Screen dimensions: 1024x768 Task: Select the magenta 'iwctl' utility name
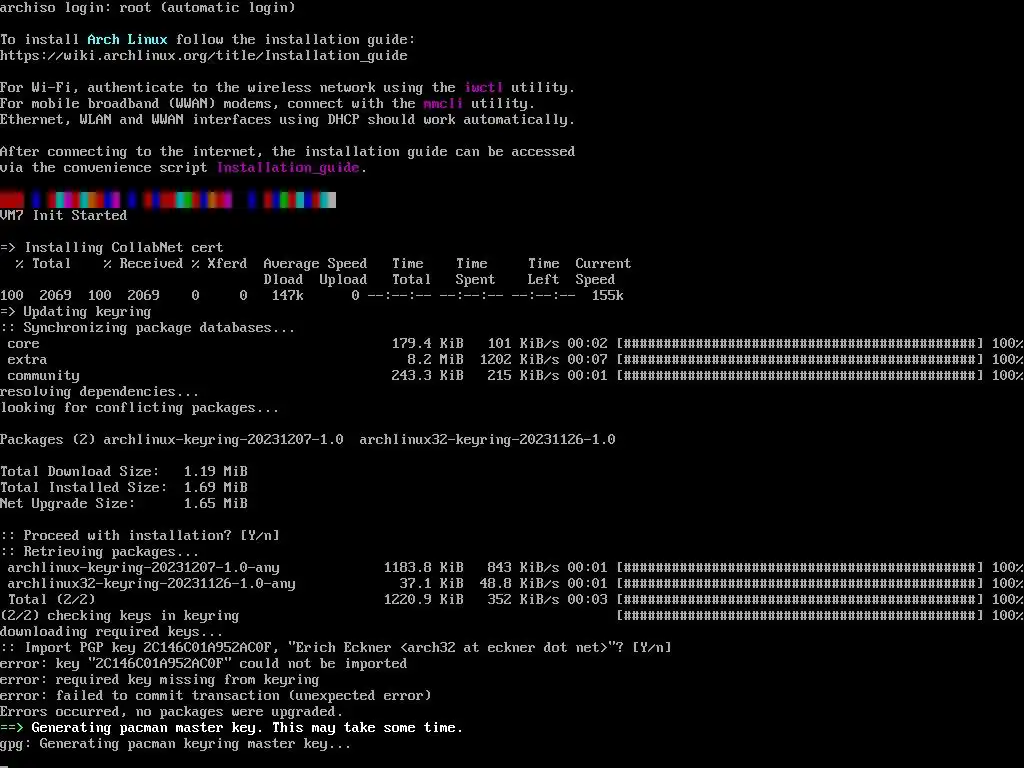[x=484, y=88]
